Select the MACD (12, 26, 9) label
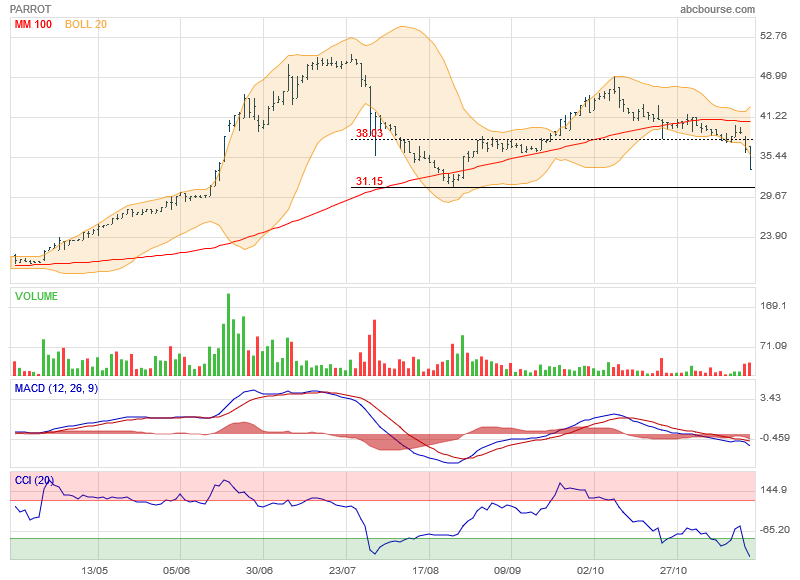This screenshot has width=800, height=580. (56, 389)
